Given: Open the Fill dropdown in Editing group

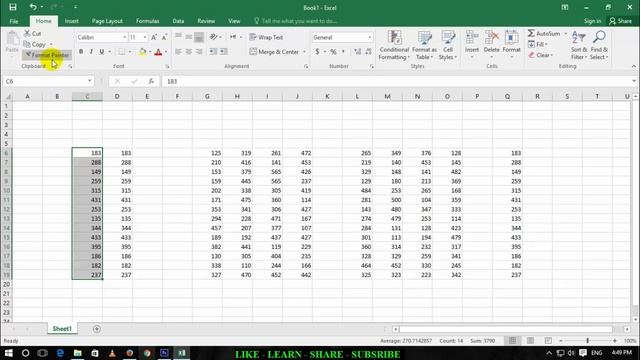Looking at the screenshot, I should 538,44.
